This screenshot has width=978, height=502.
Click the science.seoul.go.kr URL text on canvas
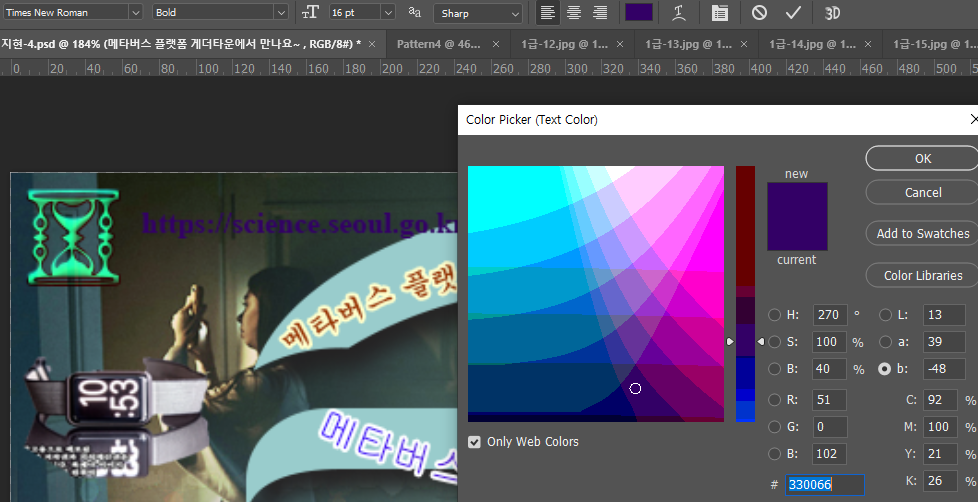point(300,223)
